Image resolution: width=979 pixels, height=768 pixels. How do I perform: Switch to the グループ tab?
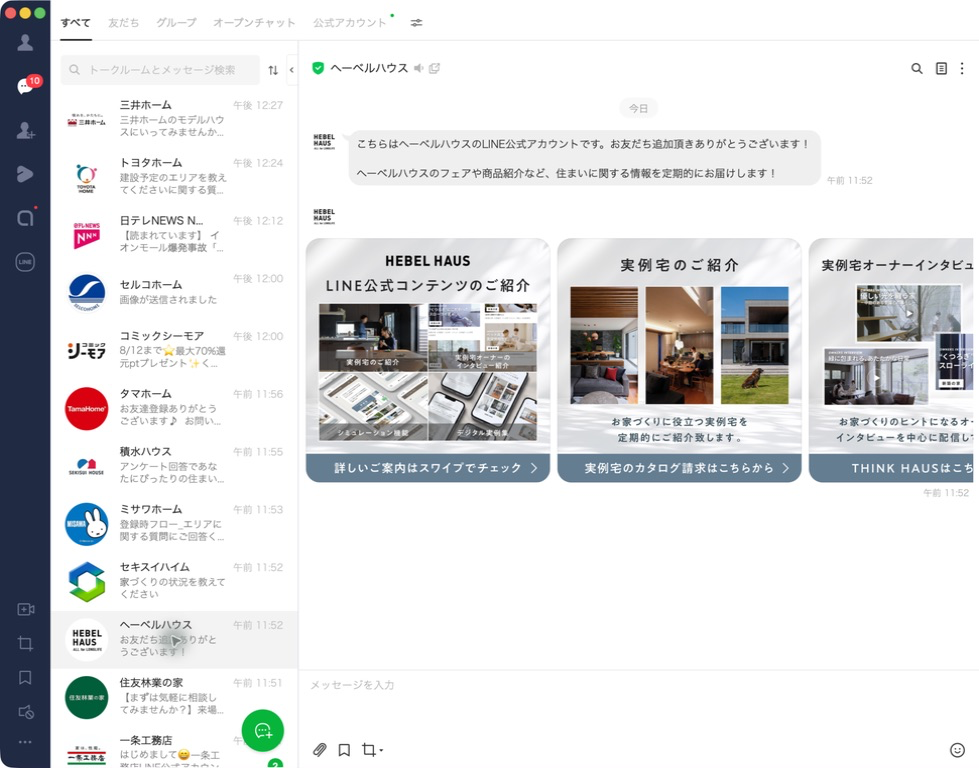[x=176, y=22]
